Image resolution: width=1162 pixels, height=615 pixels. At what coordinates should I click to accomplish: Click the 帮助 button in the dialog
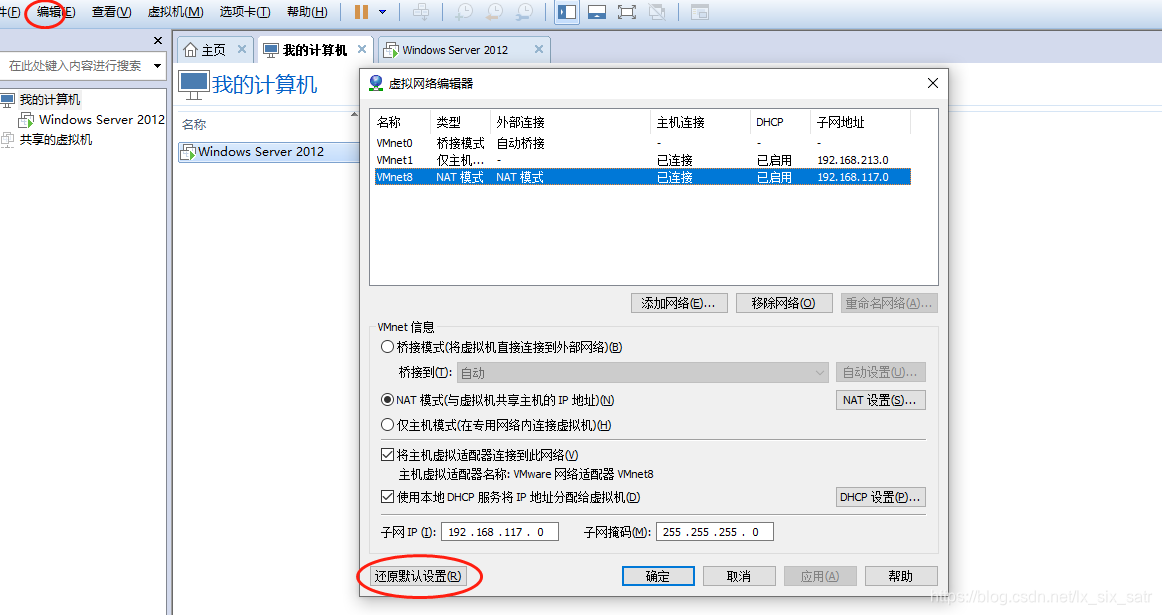(x=901, y=576)
